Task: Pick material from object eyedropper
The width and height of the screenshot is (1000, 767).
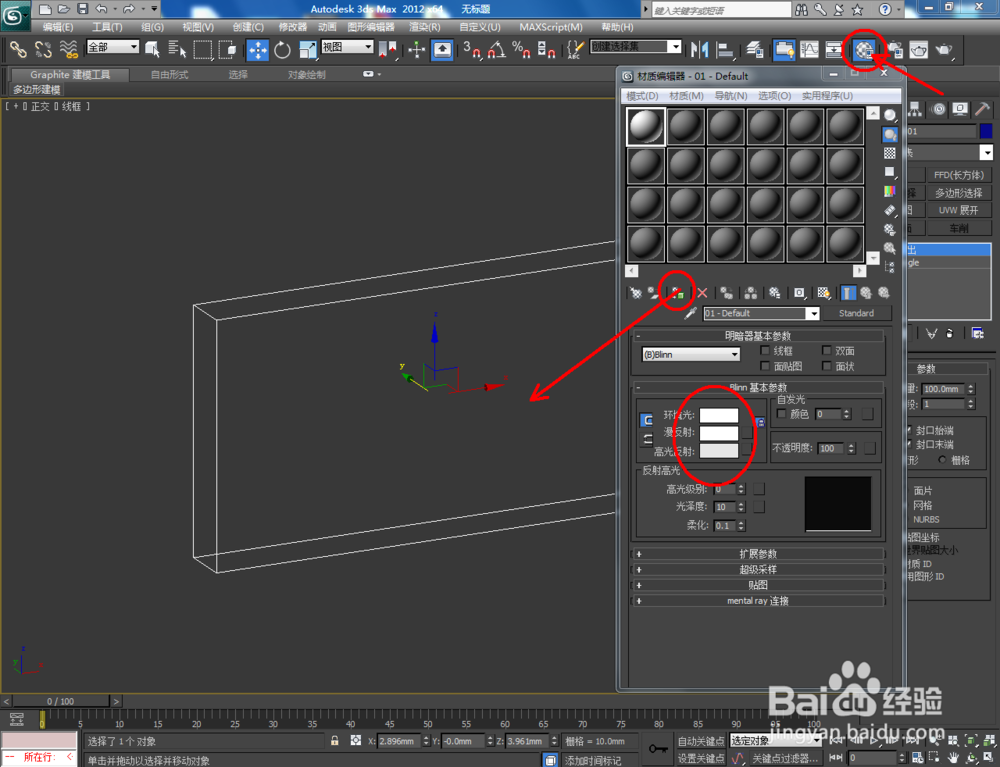Action: [690, 313]
